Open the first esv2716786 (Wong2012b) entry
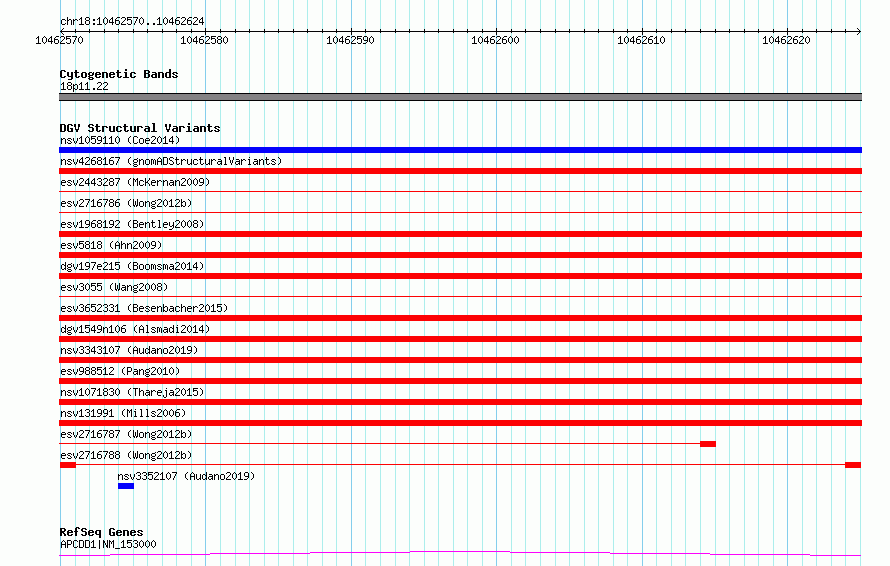This screenshot has height=566, width=890. [126, 203]
